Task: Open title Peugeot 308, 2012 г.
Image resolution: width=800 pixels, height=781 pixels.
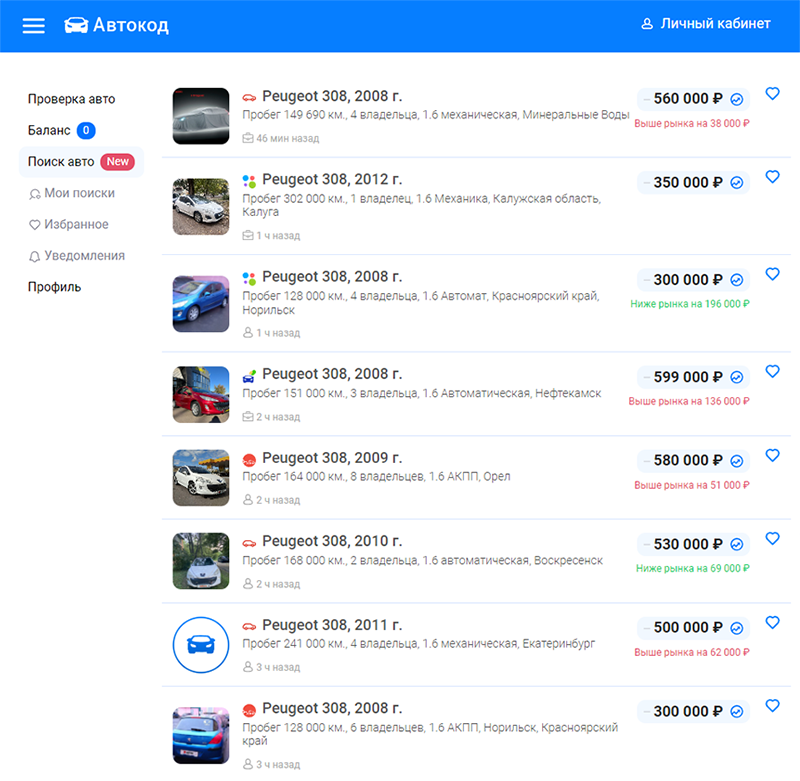Action: (332, 180)
